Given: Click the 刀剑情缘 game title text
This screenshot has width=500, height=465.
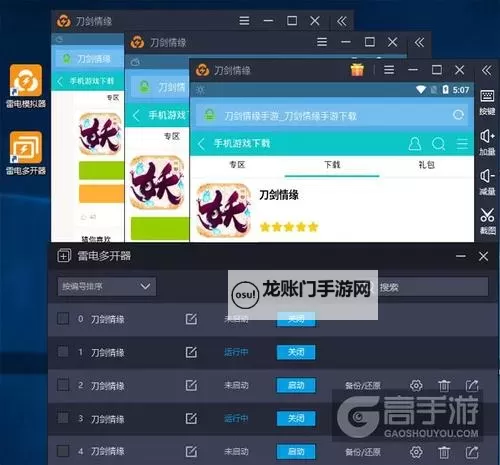Looking at the screenshot, I should (279, 195).
